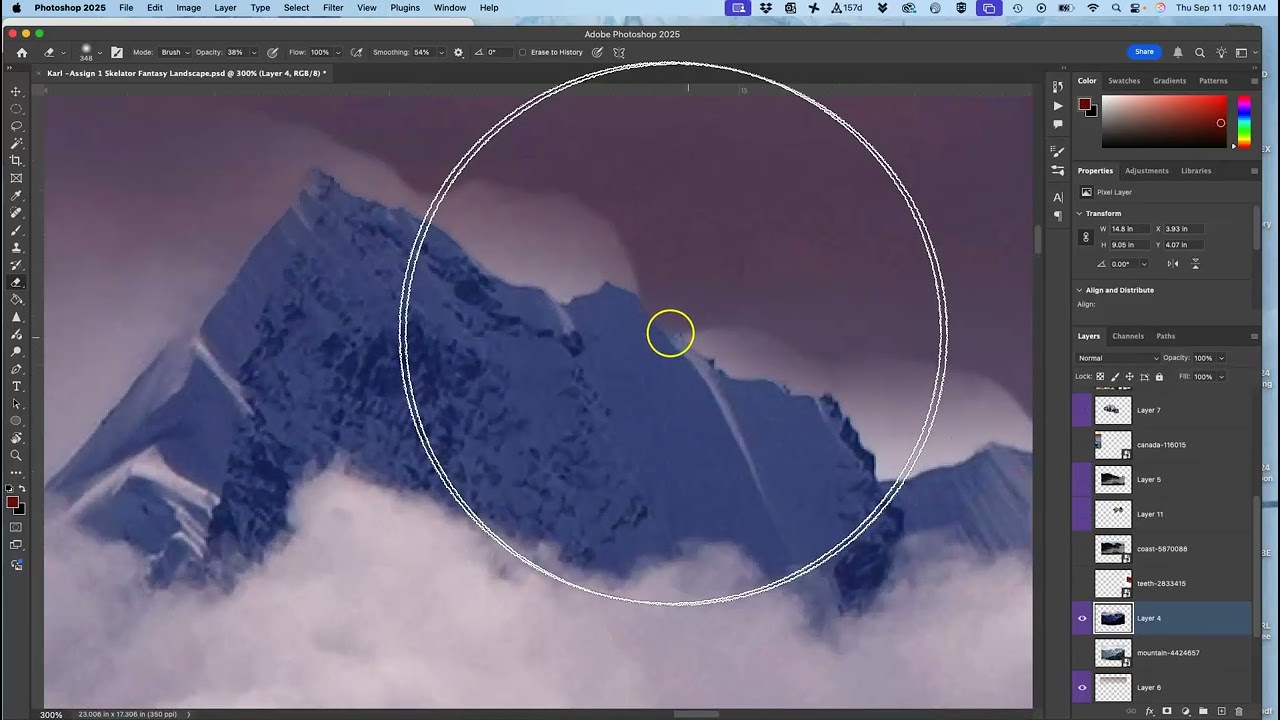The image size is (1280, 720).
Task: Open layer Fill 100% dropdown
Action: pyautogui.click(x=1221, y=377)
